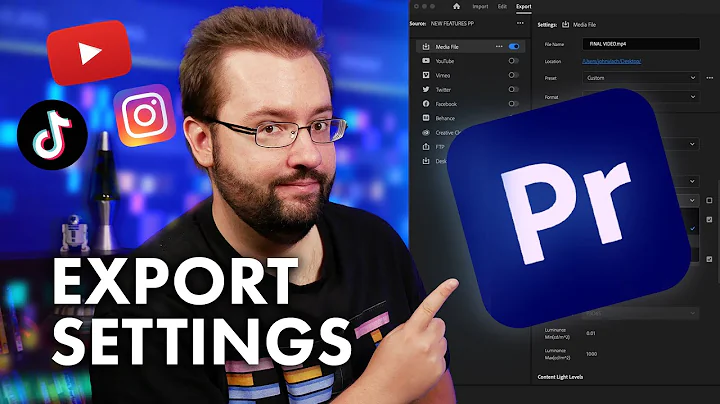Click the File Name field FINAL VIDEO.mp4
Screen dimensions: 720x404
tap(641, 44)
